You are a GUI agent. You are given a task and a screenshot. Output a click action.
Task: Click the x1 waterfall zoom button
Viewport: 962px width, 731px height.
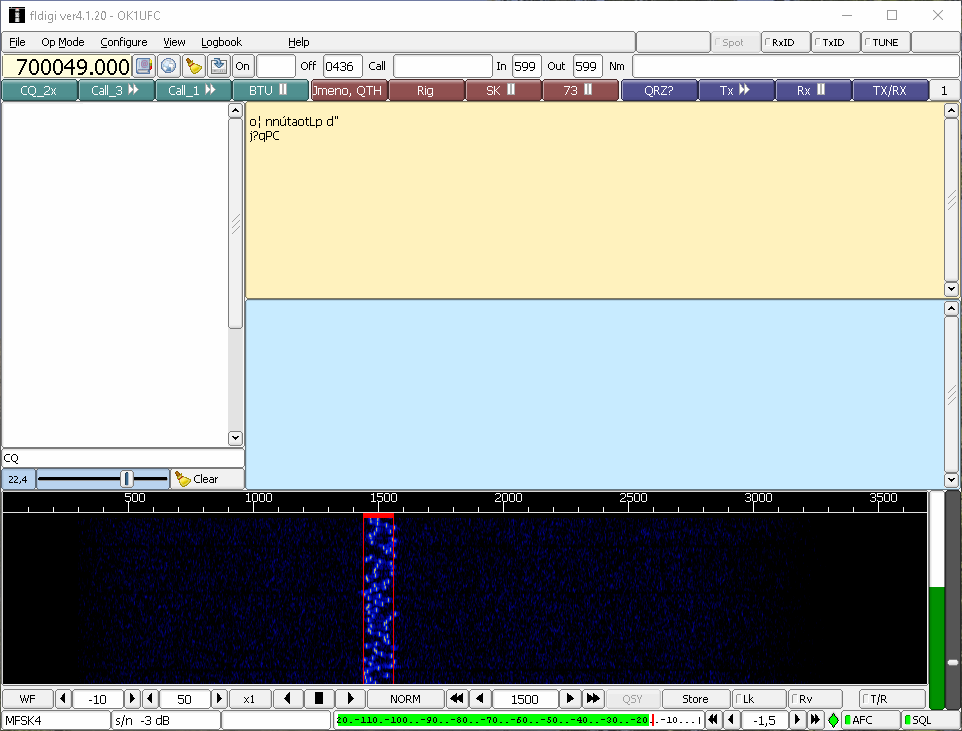pyautogui.click(x=249, y=699)
